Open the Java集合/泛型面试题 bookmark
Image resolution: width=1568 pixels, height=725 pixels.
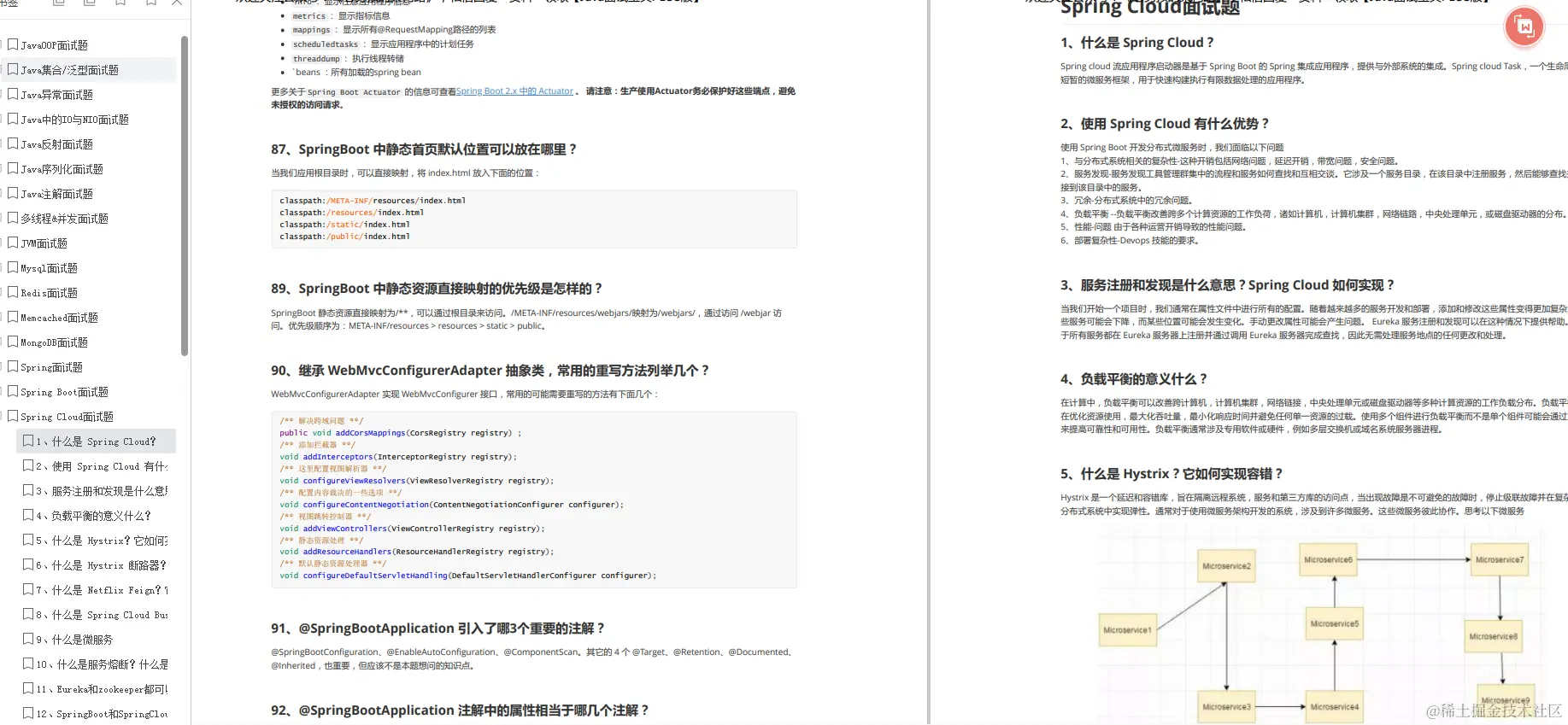69,70
